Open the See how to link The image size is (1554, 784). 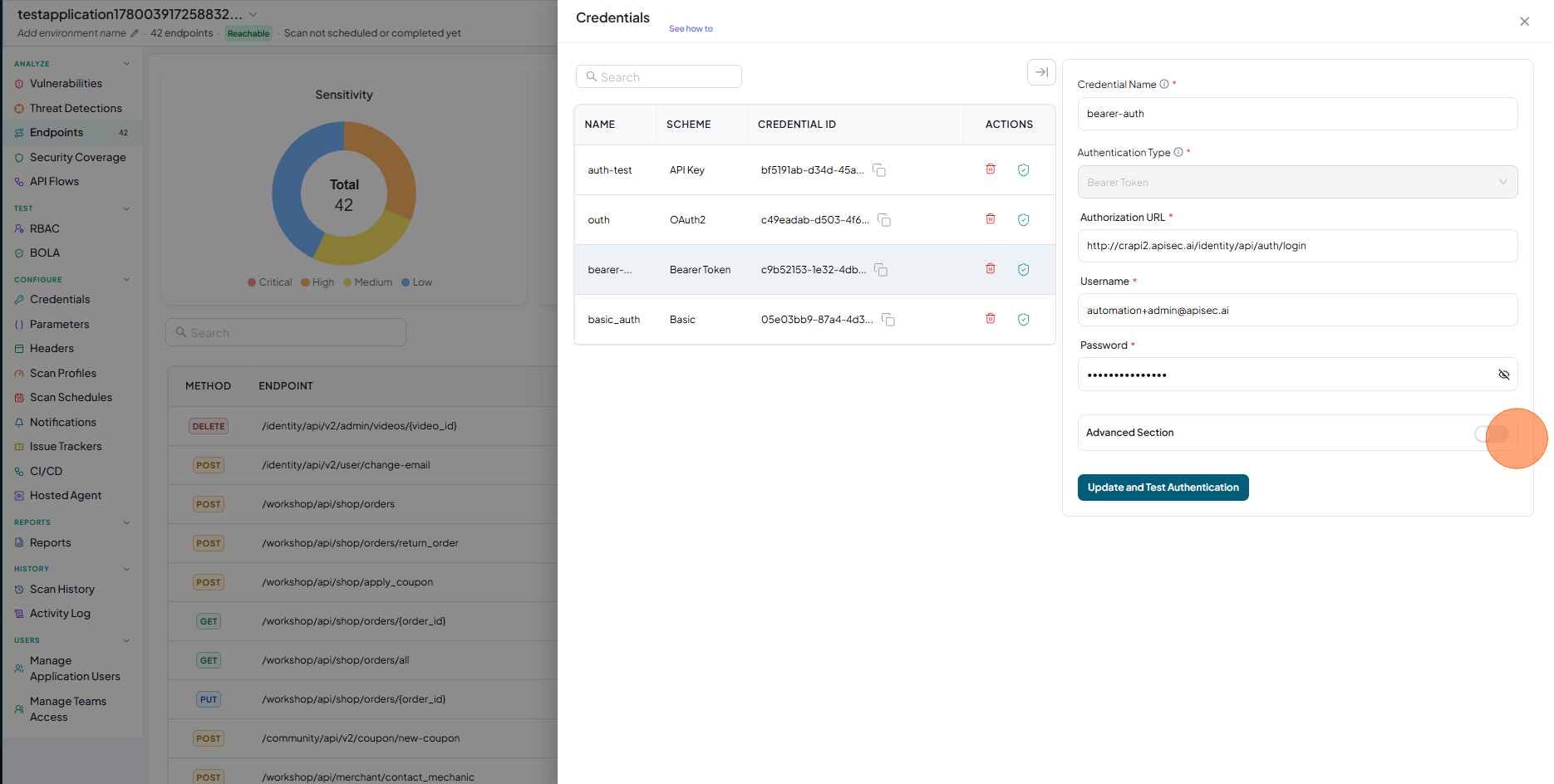(691, 28)
